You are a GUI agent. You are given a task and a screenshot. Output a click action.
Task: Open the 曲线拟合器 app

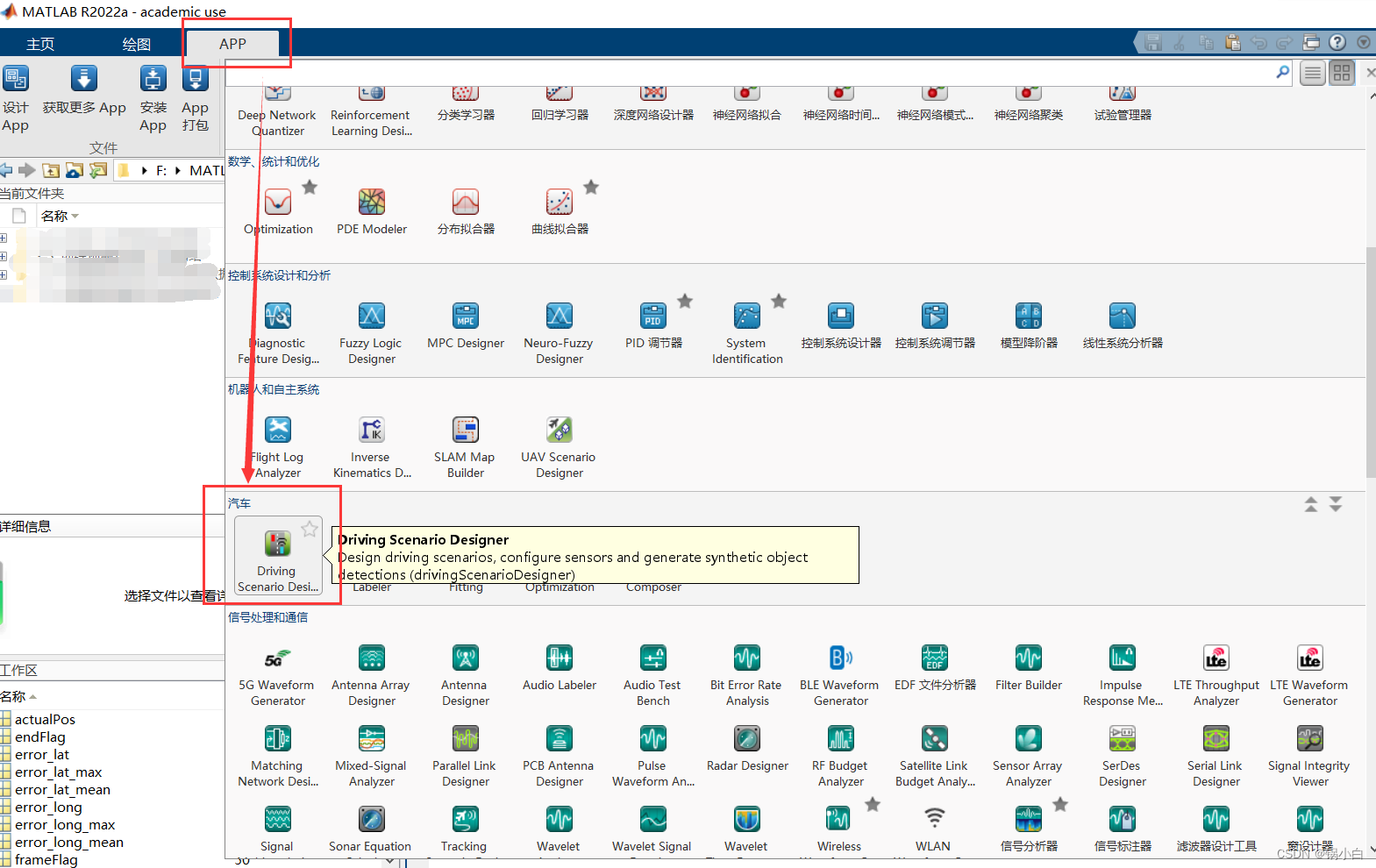point(560,211)
